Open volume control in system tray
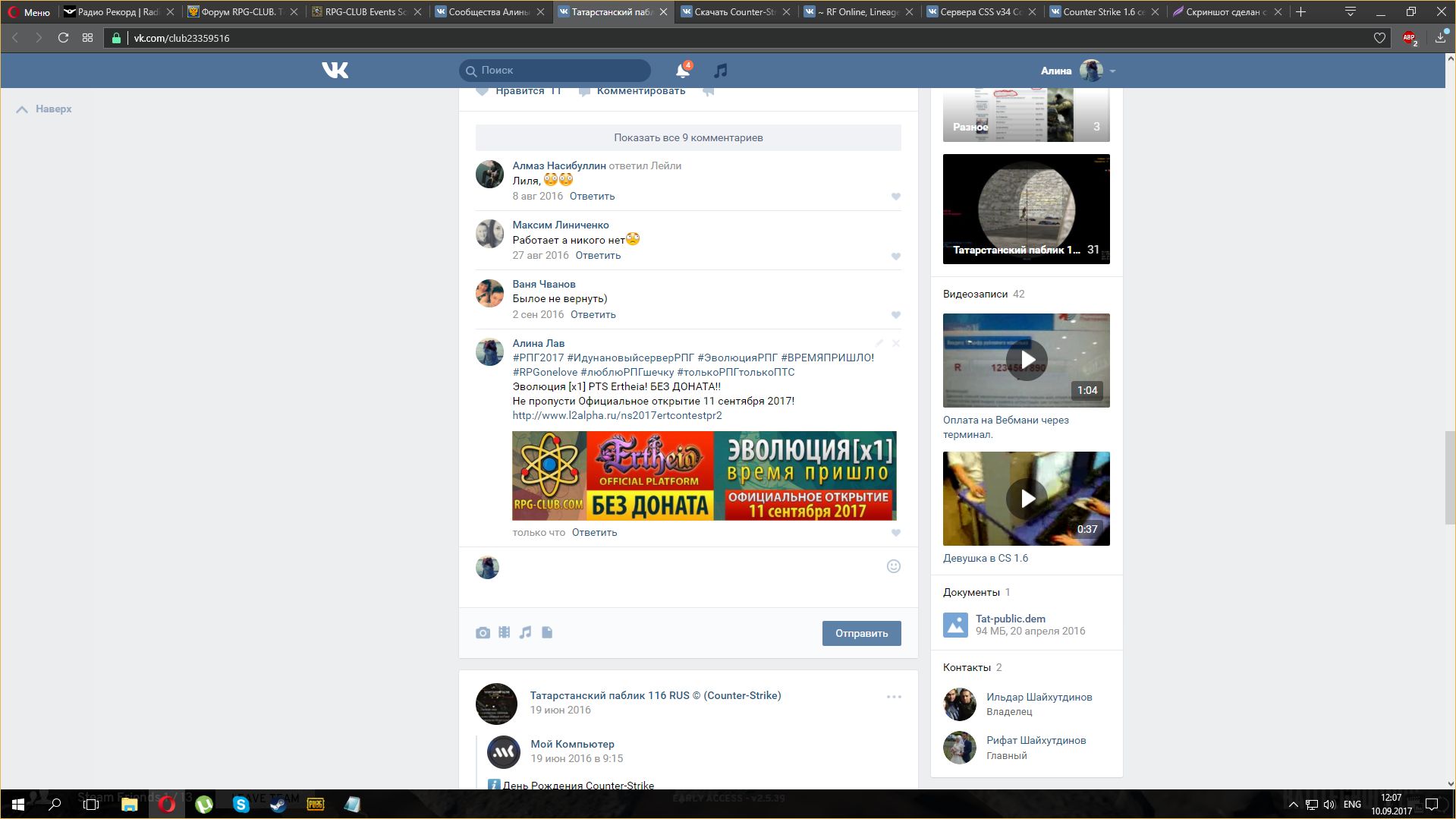 click(x=1329, y=804)
